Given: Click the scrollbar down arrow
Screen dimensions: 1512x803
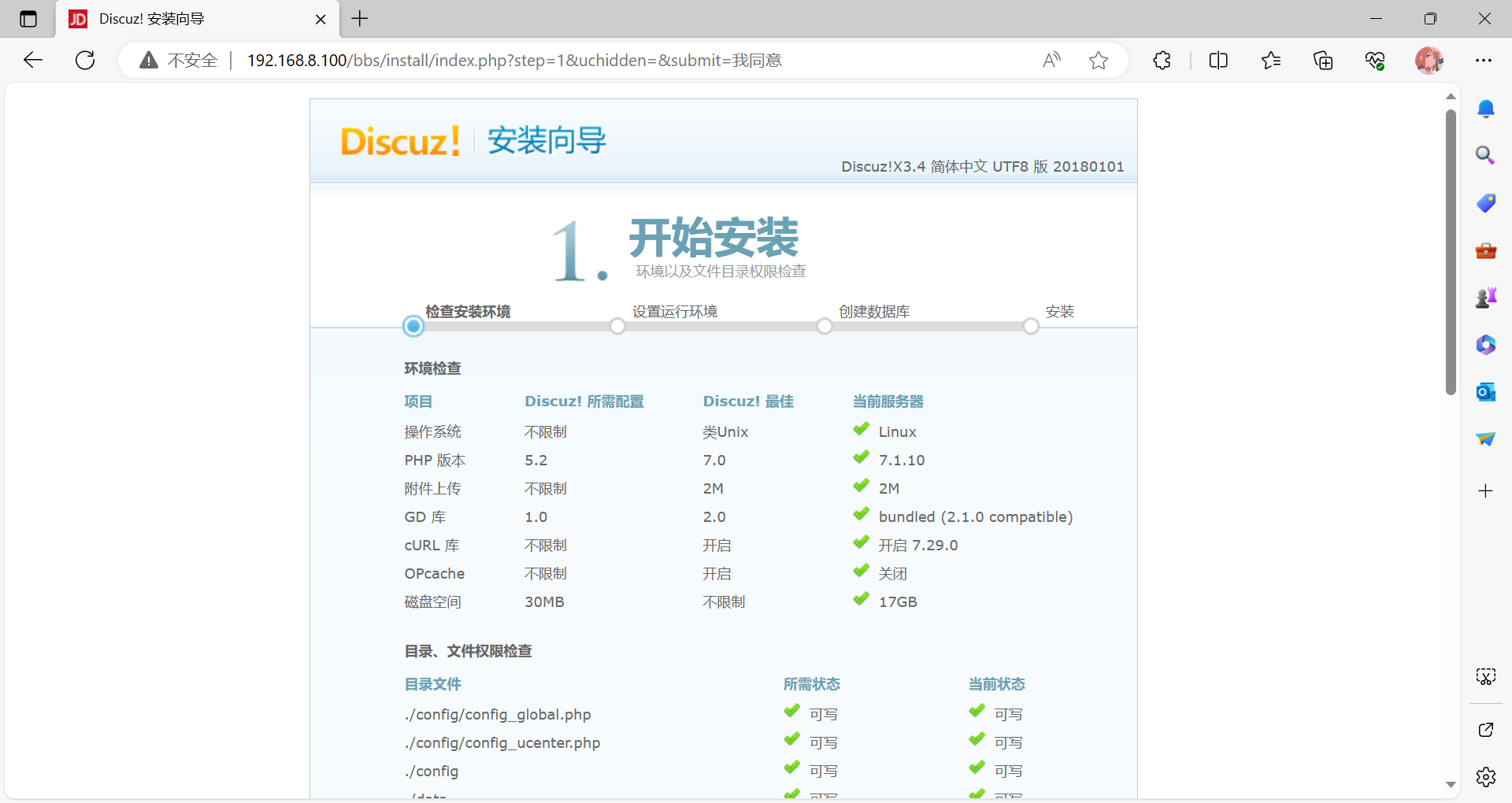Looking at the screenshot, I should [1451, 785].
